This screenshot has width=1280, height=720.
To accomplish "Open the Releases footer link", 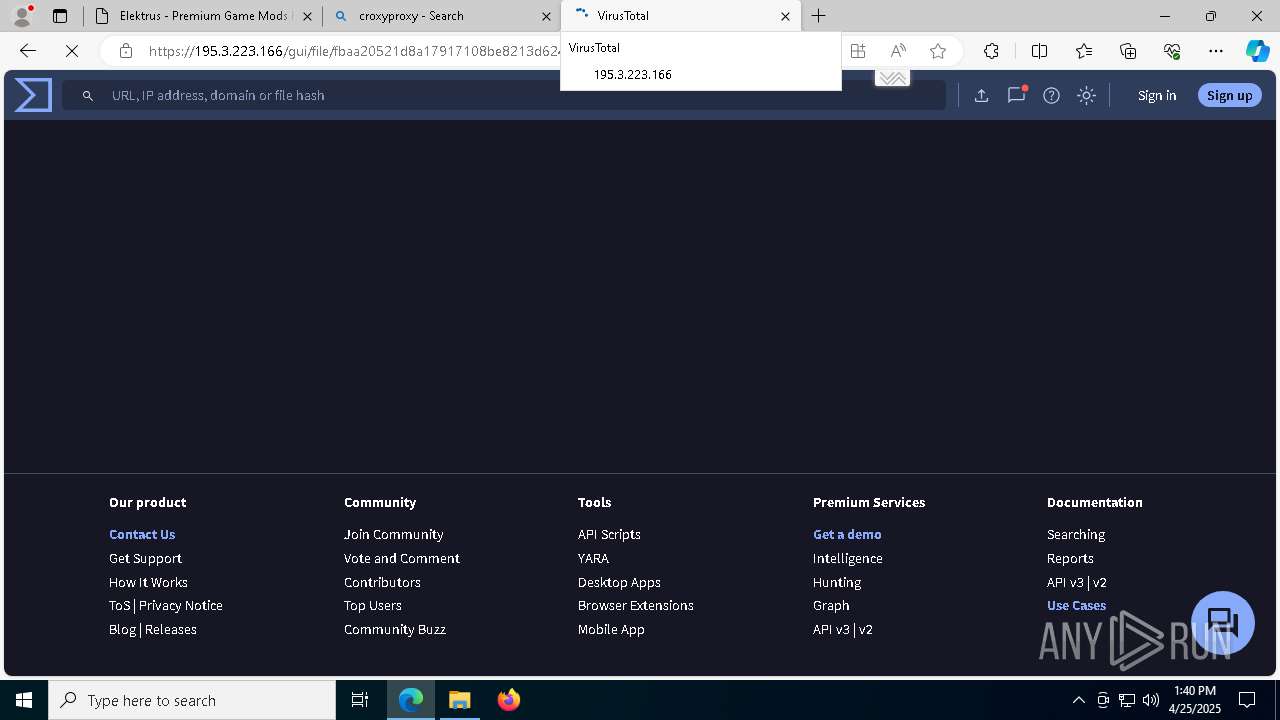I will click(171, 629).
